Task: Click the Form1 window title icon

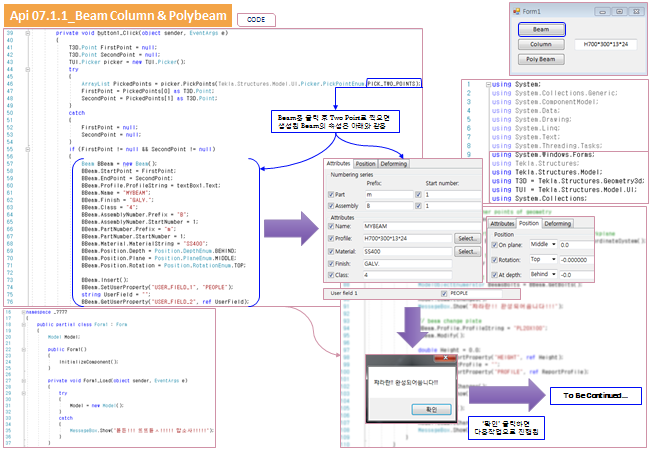Action: coord(516,11)
